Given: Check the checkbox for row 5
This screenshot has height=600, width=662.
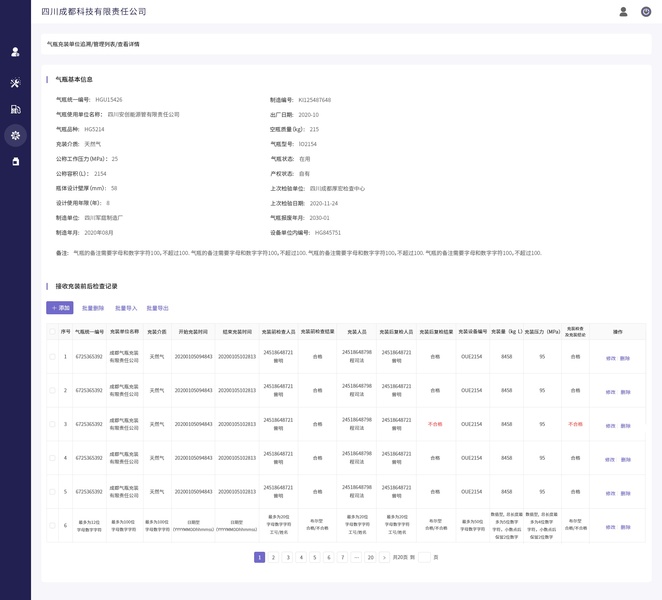Looking at the screenshot, I should pyautogui.click(x=52, y=492).
